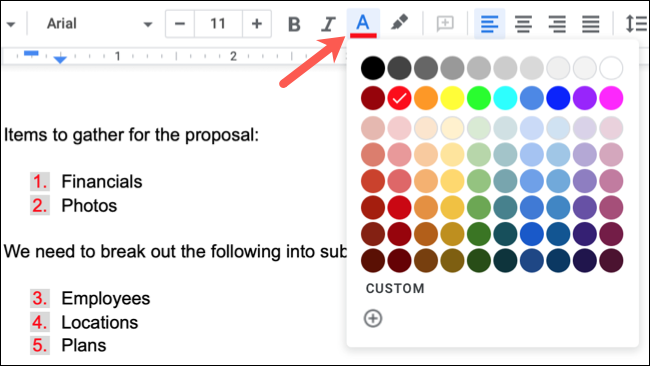Add a custom color with plus icon
Image resolution: width=650 pixels, height=366 pixels.
tap(373, 318)
